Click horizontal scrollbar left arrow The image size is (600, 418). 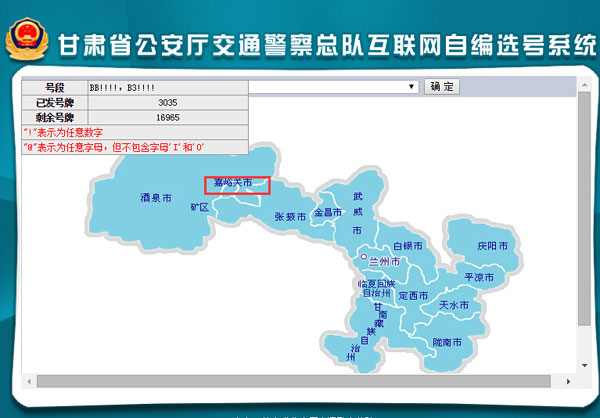click(x=29, y=381)
